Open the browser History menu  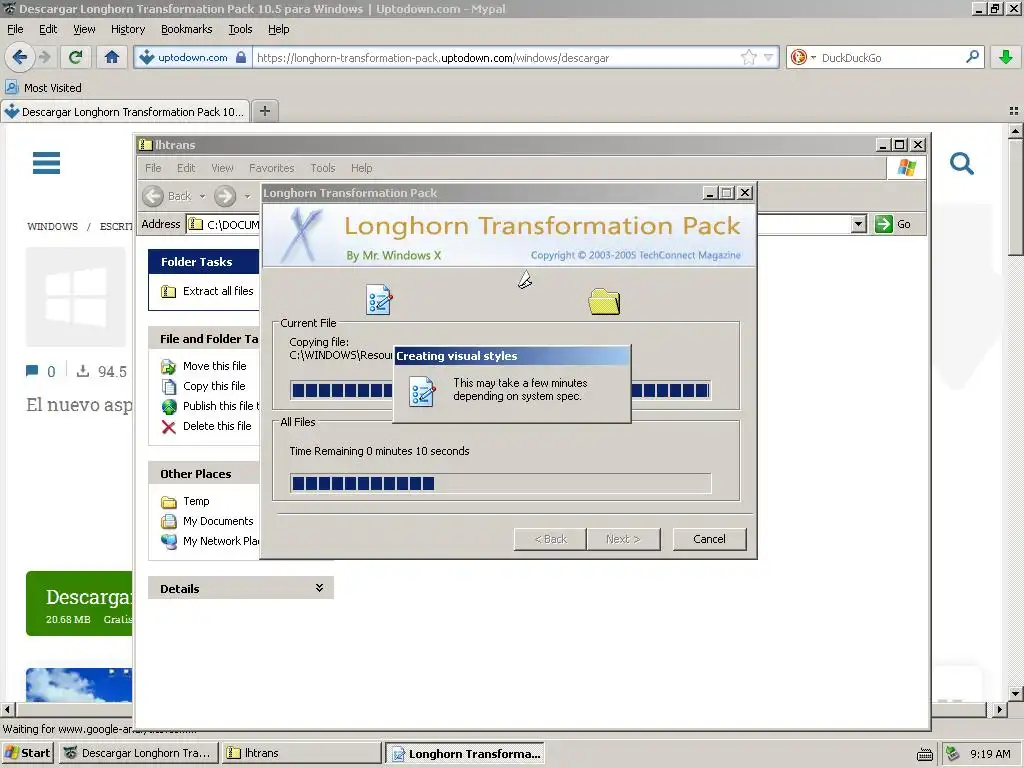tap(128, 29)
